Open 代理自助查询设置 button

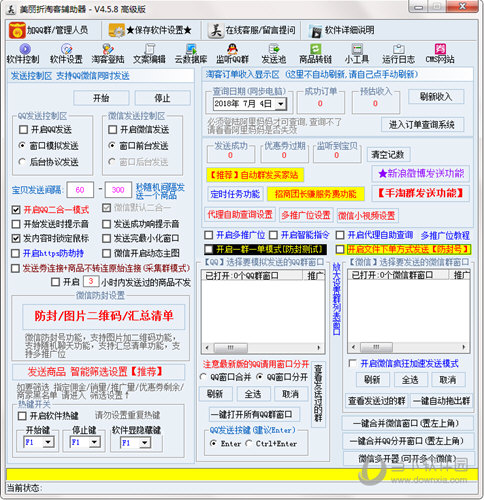(x=240, y=214)
